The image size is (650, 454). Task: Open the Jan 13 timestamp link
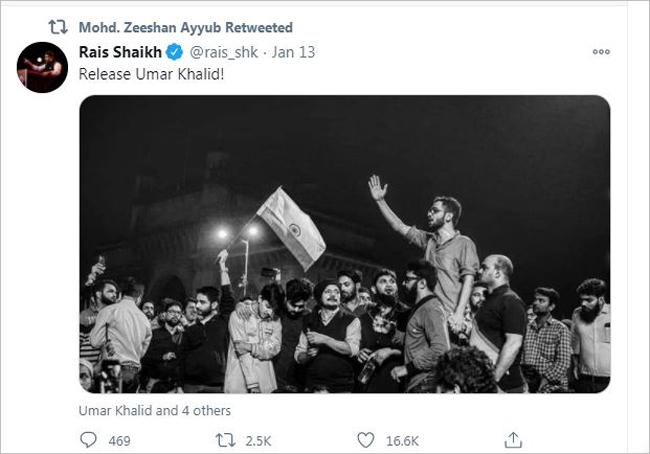[295, 52]
